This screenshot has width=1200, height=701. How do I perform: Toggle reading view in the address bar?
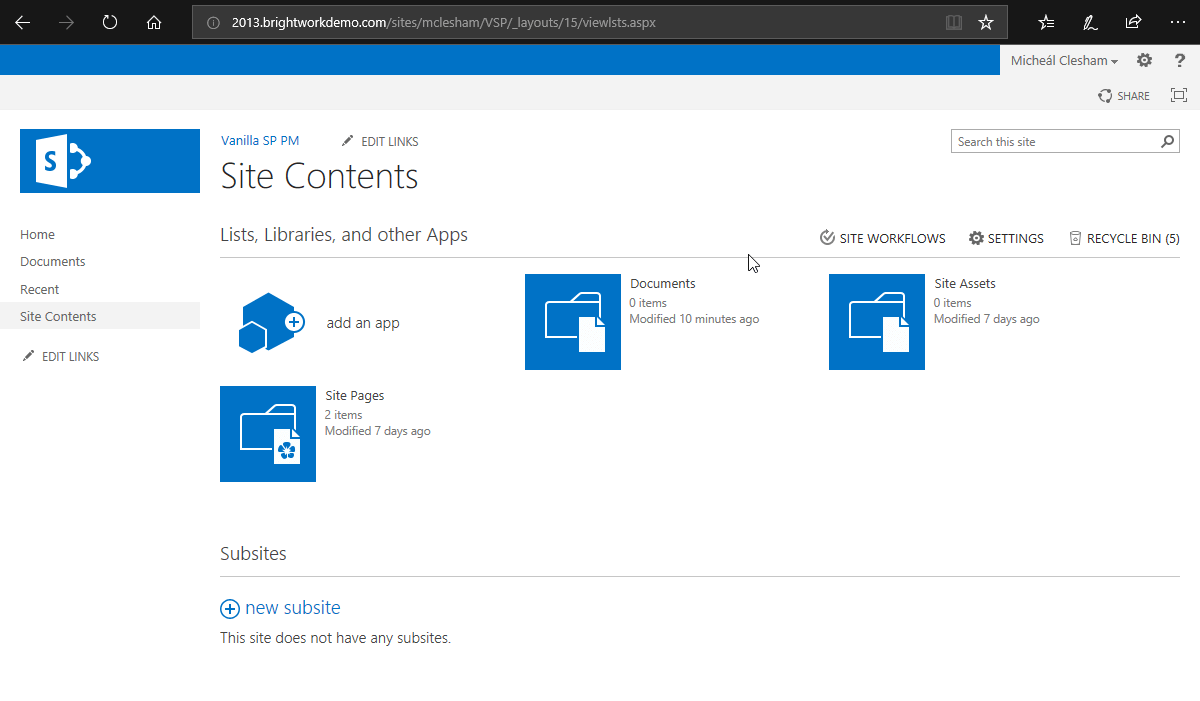point(953,21)
